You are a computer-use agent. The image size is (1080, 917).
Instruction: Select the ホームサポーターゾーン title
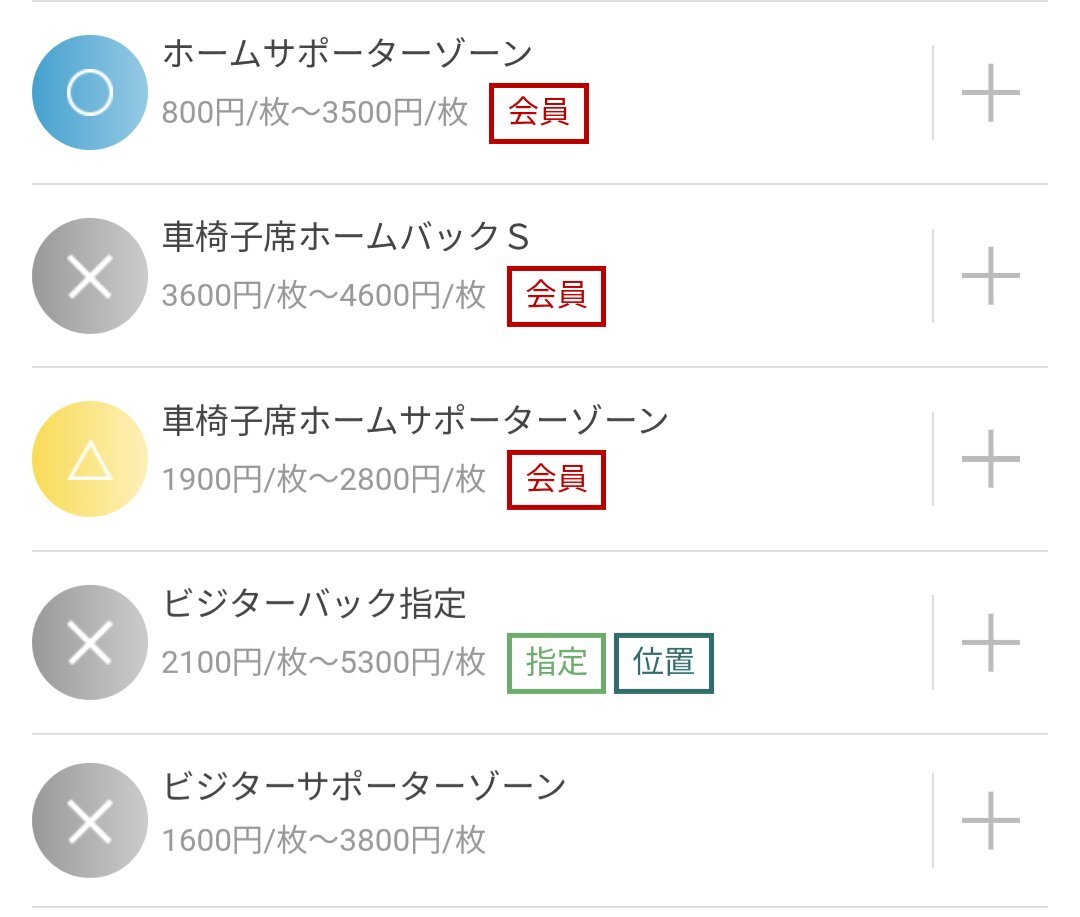(347, 54)
